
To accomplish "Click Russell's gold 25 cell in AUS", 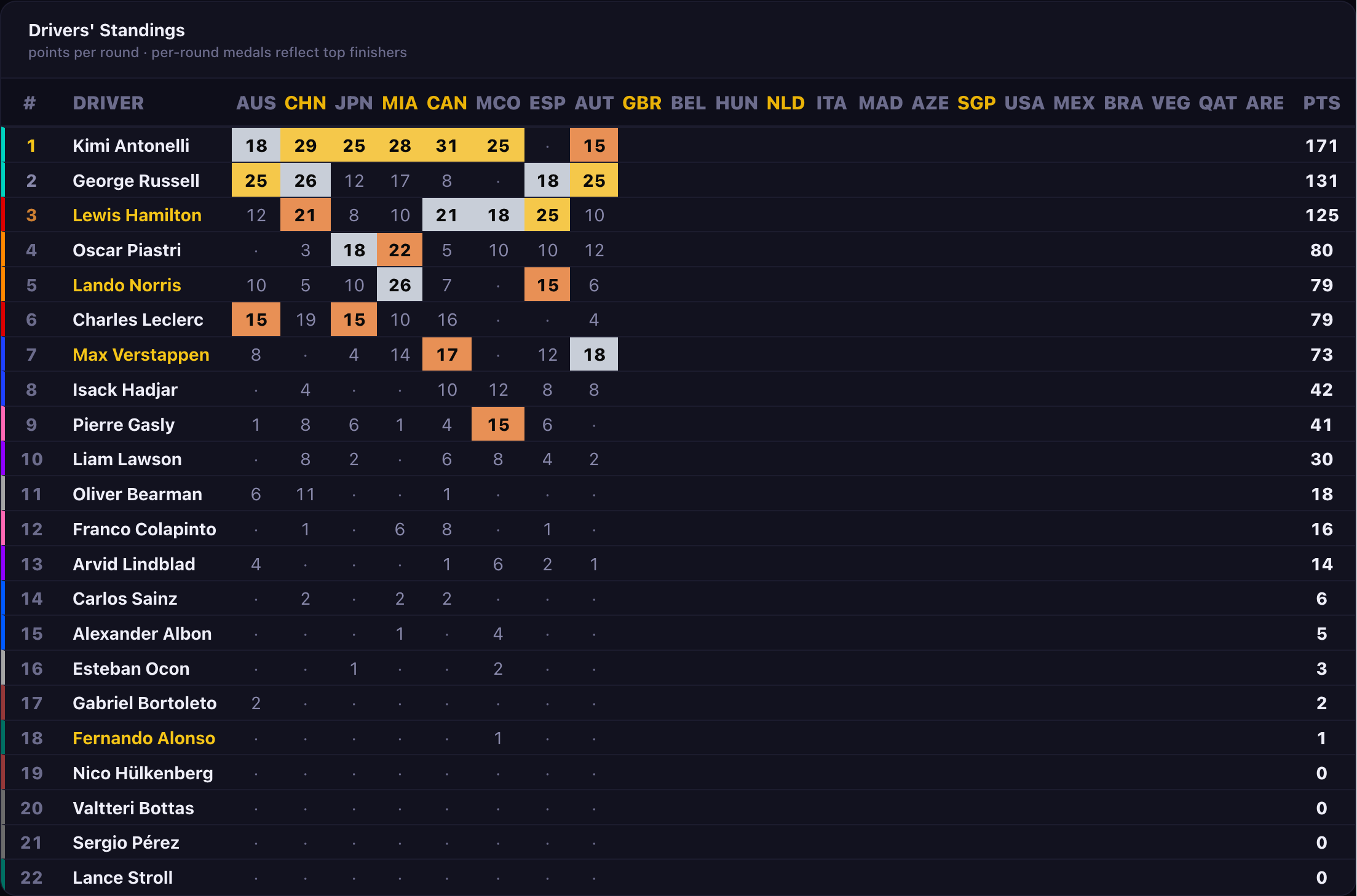I will pyautogui.click(x=256, y=181).
